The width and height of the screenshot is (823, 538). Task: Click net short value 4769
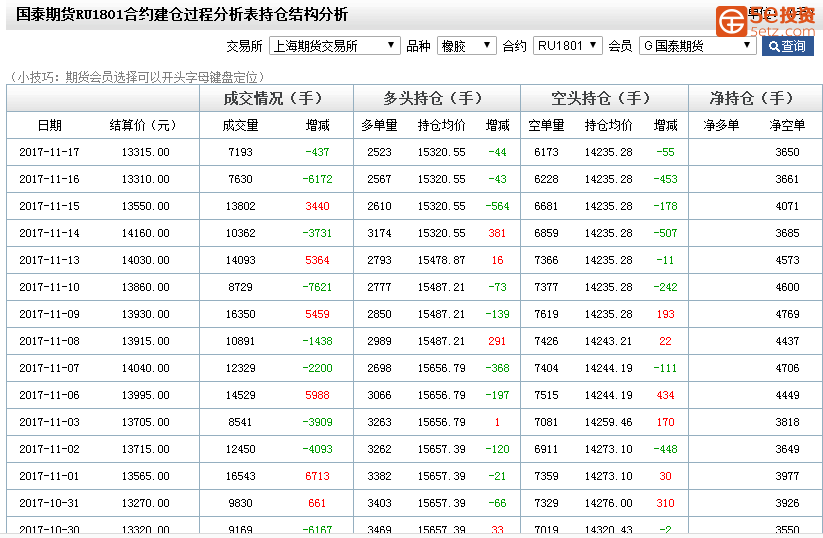pyautogui.click(x=787, y=314)
